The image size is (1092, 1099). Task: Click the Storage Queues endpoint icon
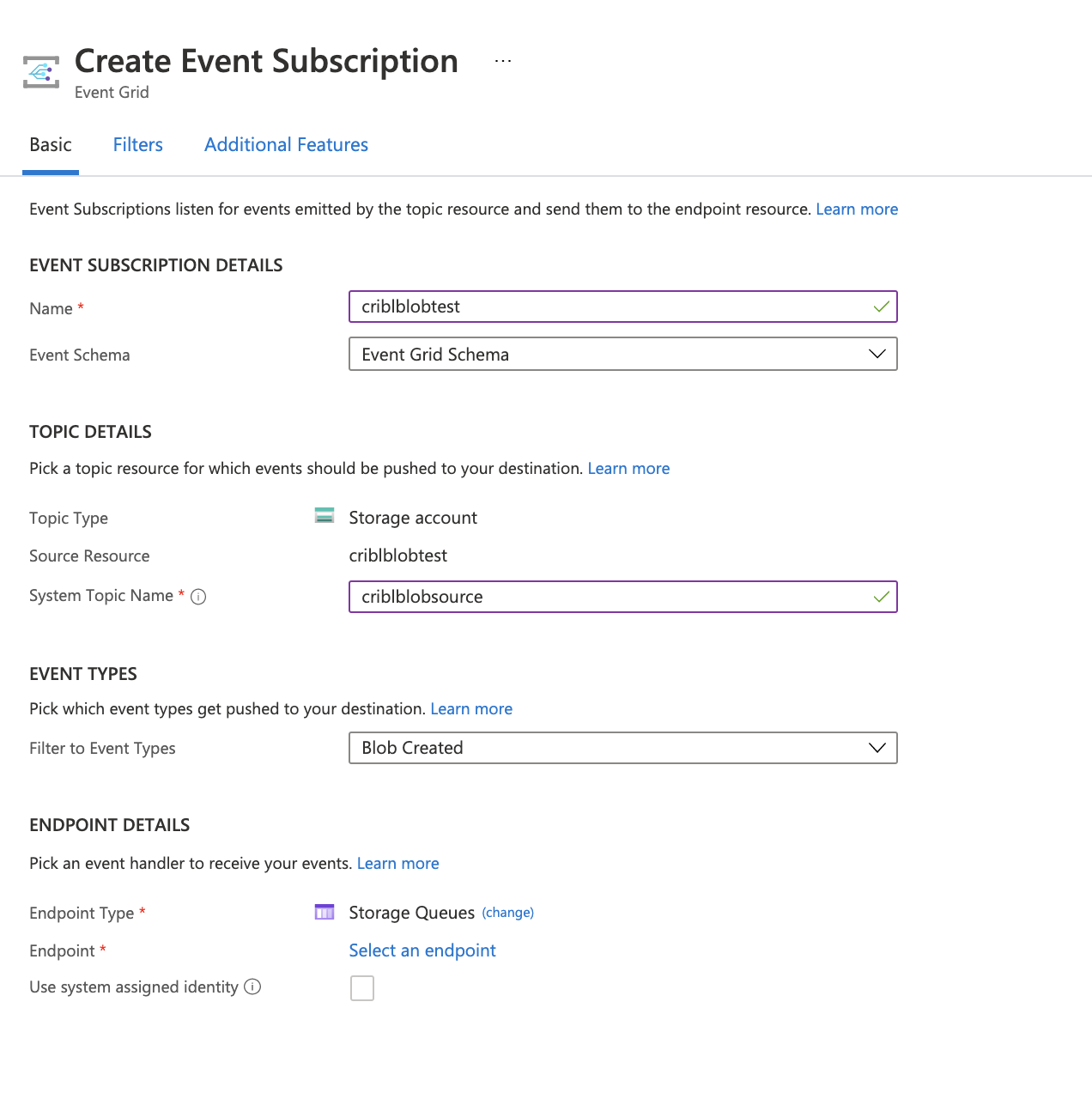(x=324, y=912)
